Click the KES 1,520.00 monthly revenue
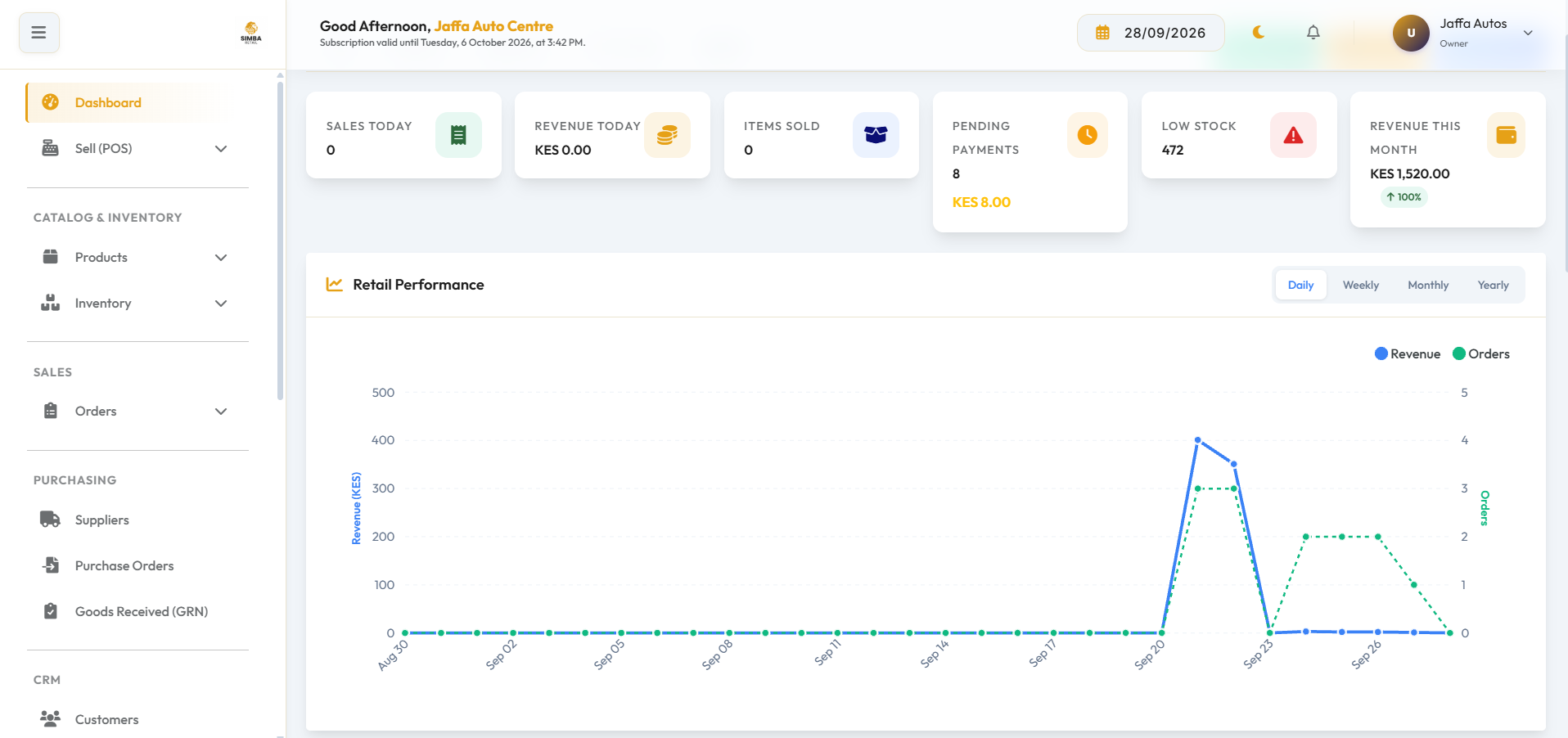Image resolution: width=1568 pixels, height=738 pixels. click(1410, 173)
